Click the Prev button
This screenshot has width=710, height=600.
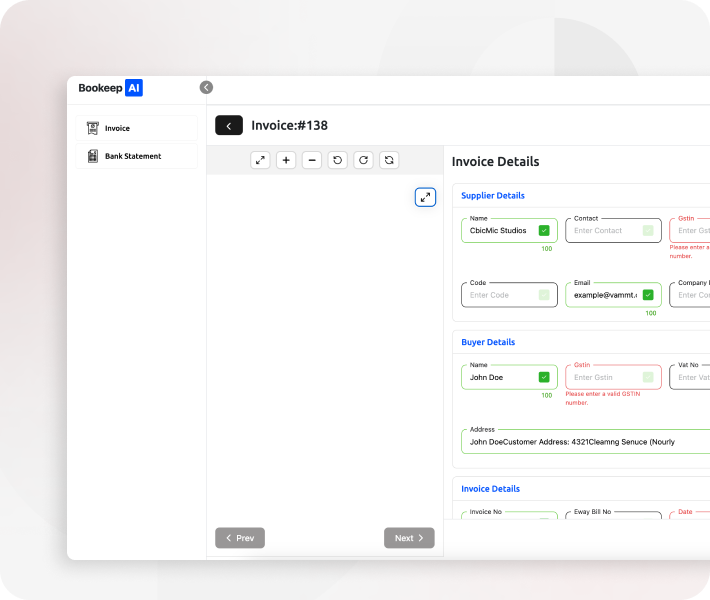pyautogui.click(x=240, y=538)
